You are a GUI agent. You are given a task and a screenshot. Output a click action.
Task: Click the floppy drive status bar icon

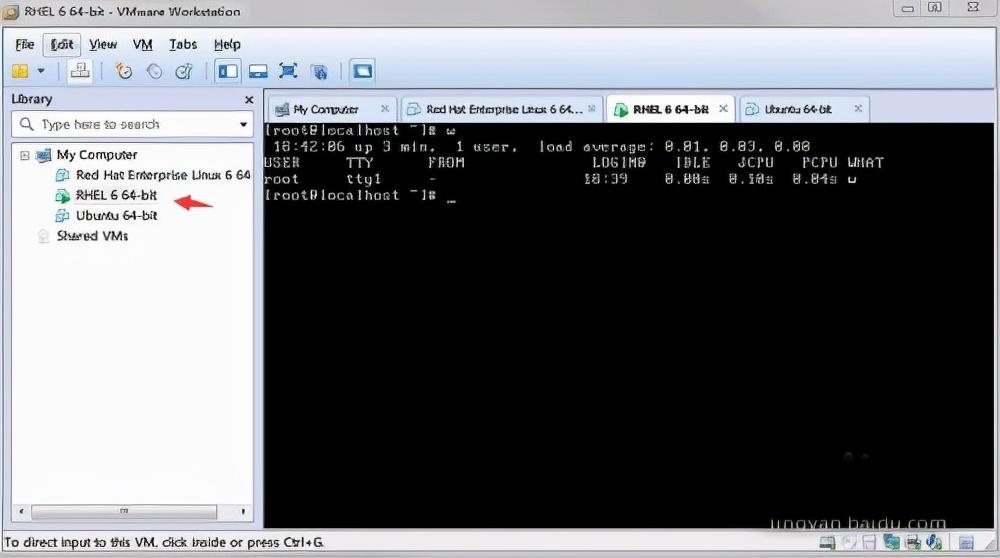(x=869, y=543)
